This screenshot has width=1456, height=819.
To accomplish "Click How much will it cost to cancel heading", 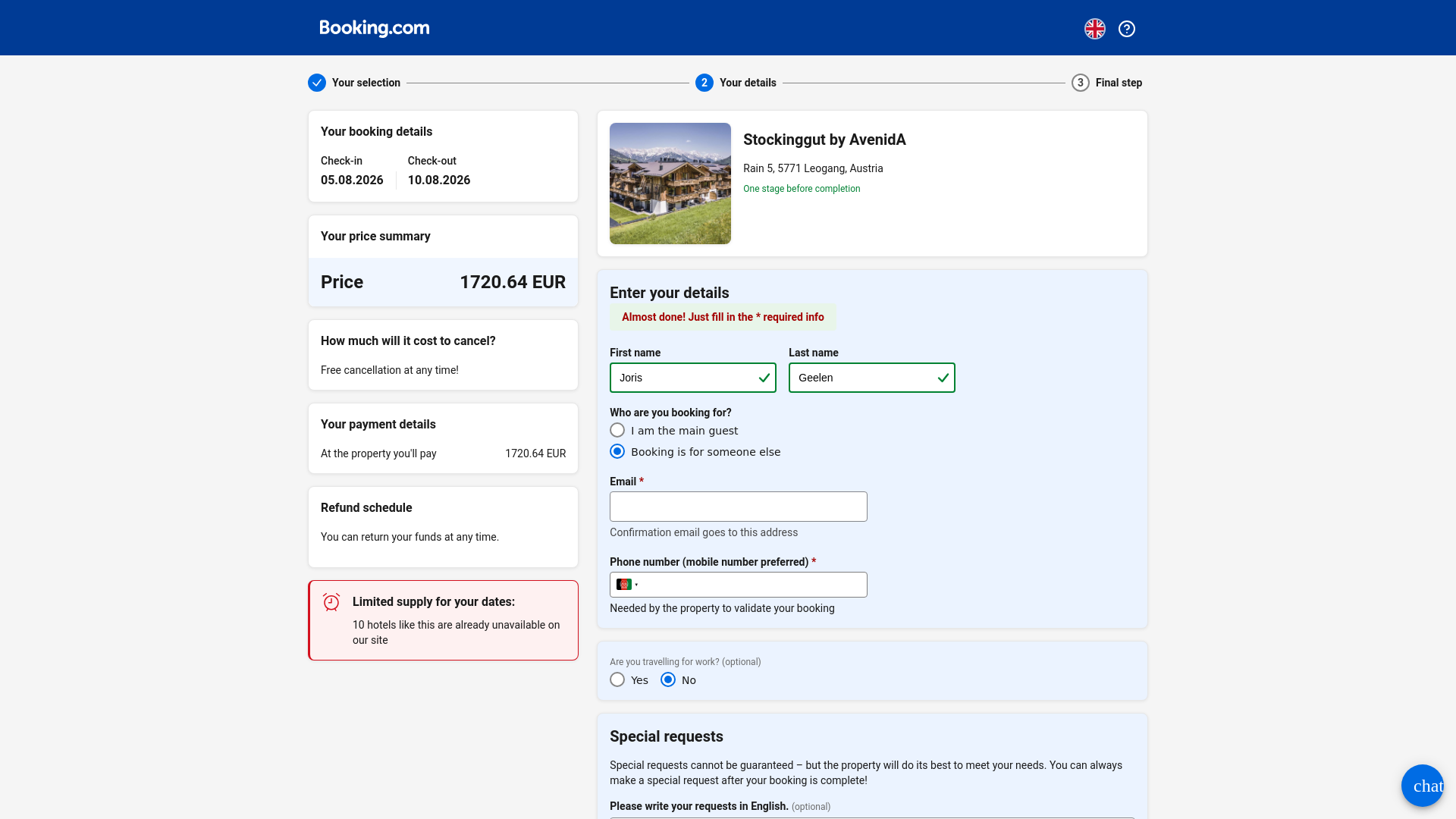I will [408, 341].
